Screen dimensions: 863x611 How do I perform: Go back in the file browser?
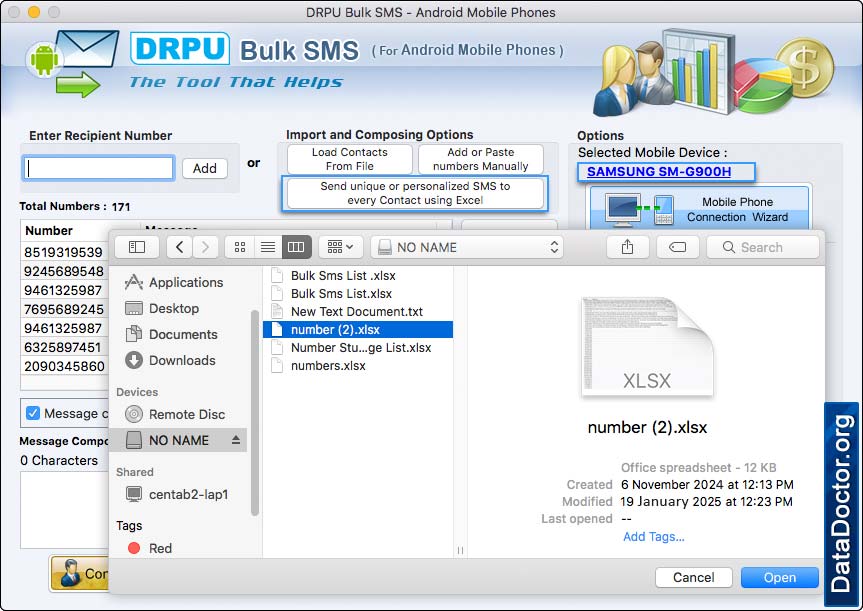pyautogui.click(x=179, y=247)
